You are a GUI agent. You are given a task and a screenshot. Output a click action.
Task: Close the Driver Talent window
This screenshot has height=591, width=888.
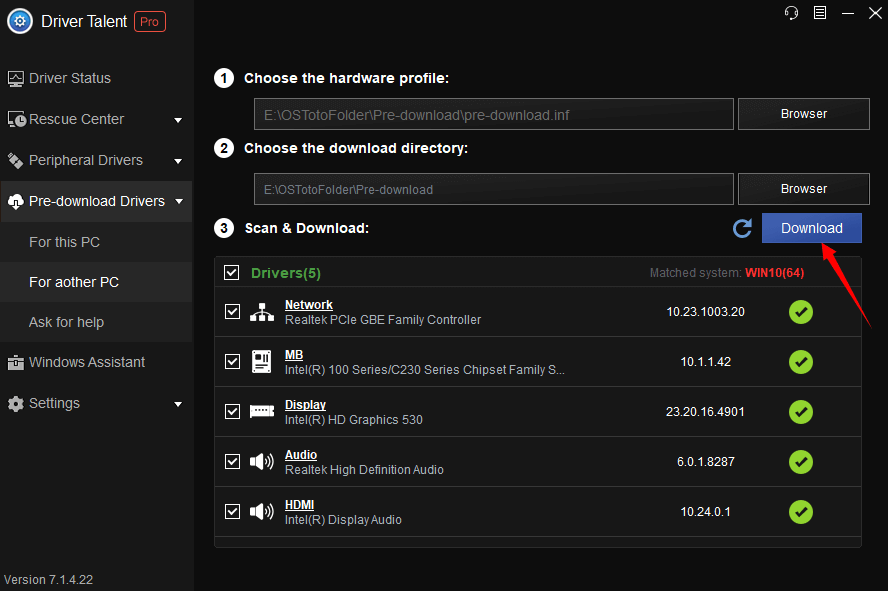(x=875, y=12)
